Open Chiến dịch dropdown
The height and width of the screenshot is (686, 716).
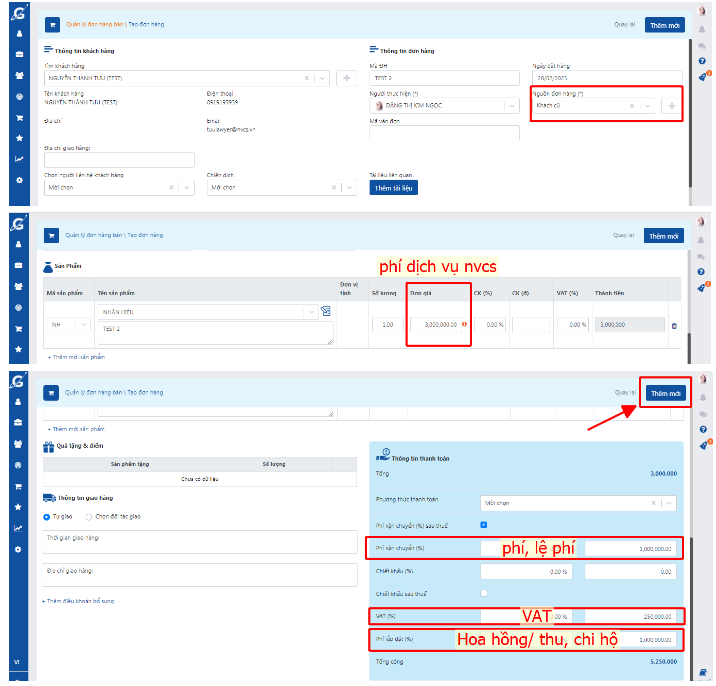click(x=349, y=188)
